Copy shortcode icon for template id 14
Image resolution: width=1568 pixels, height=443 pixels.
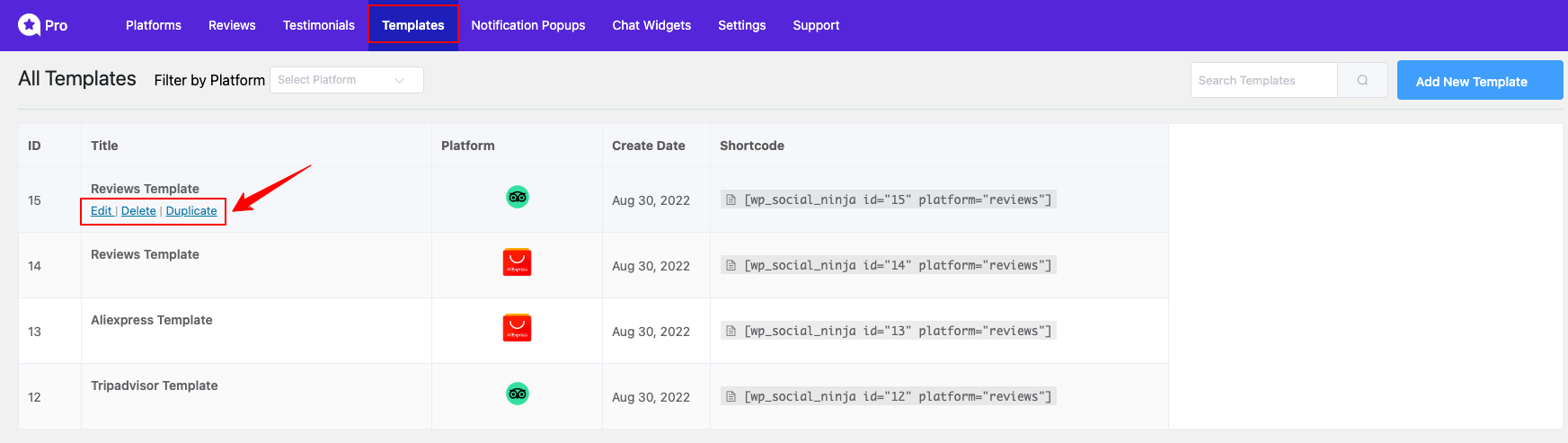[731, 265]
